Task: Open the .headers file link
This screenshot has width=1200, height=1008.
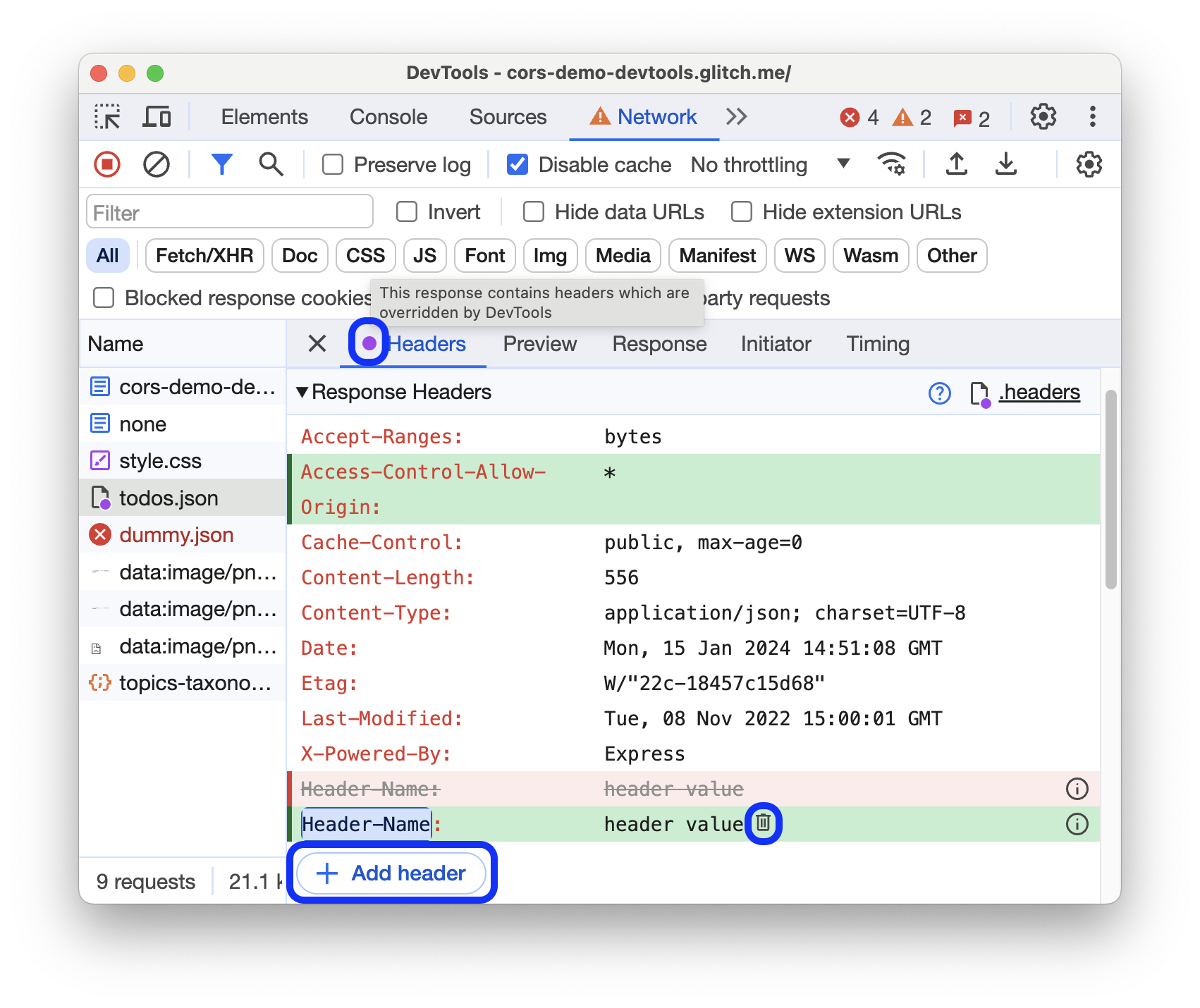Action: pyautogui.click(x=1039, y=393)
